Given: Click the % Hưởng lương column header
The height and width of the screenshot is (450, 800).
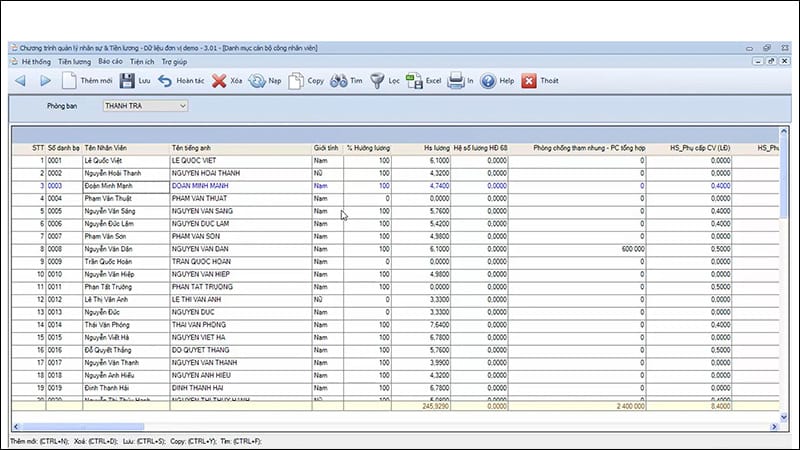Looking at the screenshot, I should click(x=368, y=148).
